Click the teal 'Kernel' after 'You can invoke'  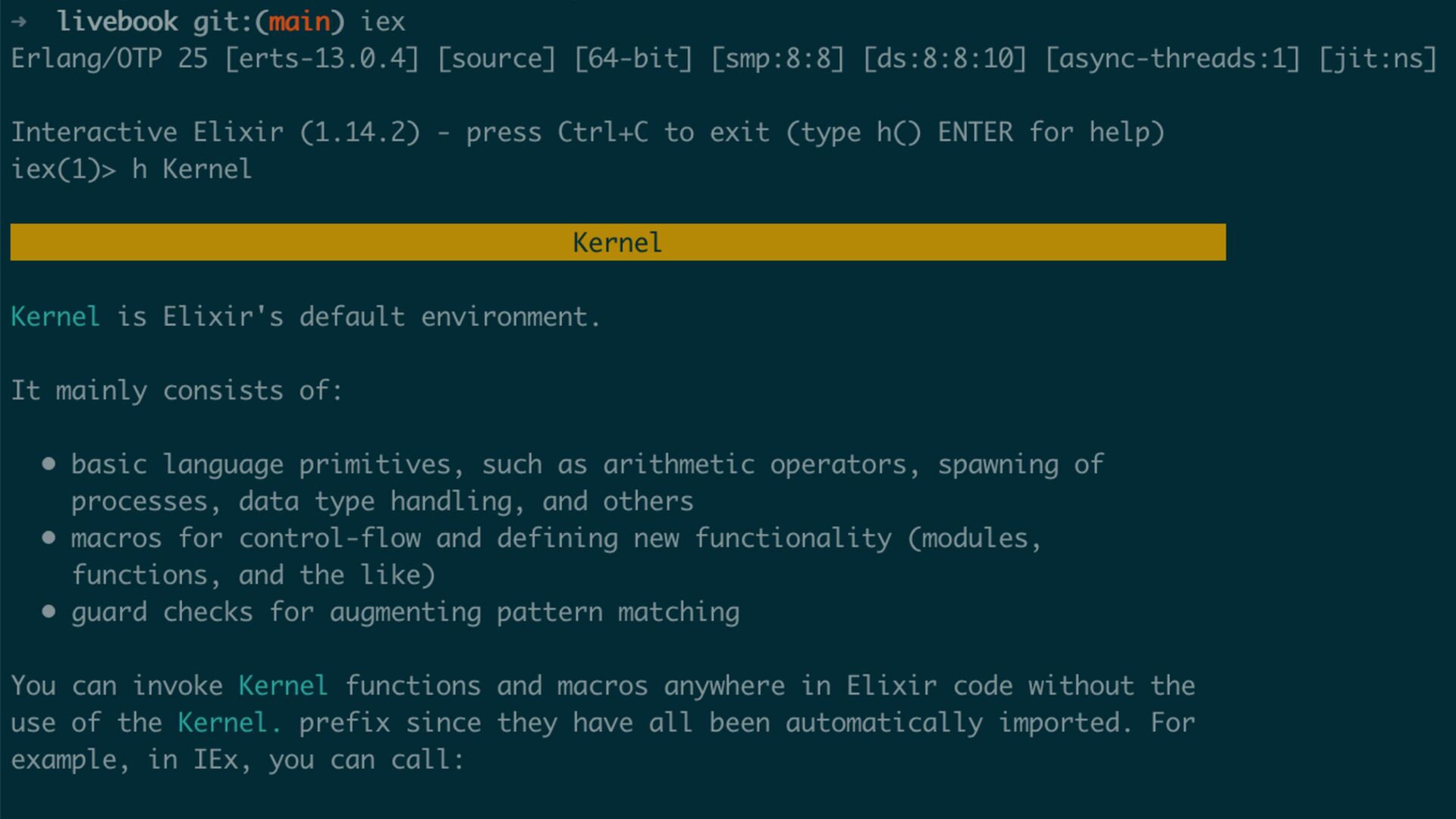(283, 686)
